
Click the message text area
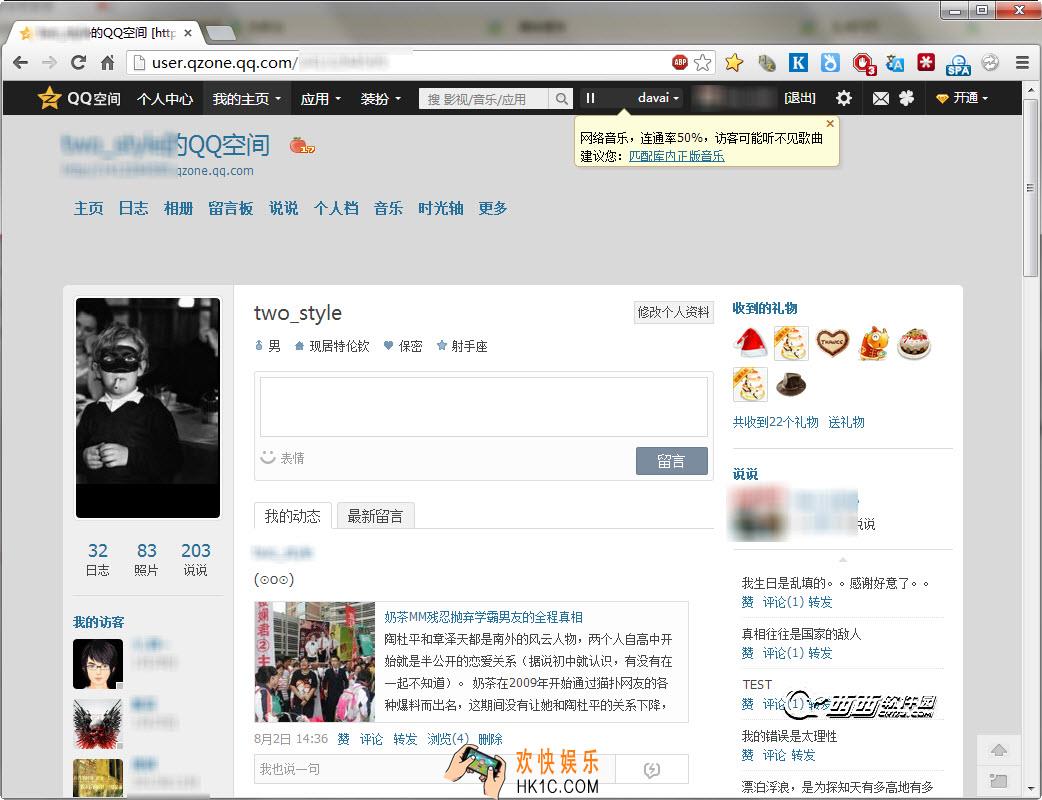[484, 407]
